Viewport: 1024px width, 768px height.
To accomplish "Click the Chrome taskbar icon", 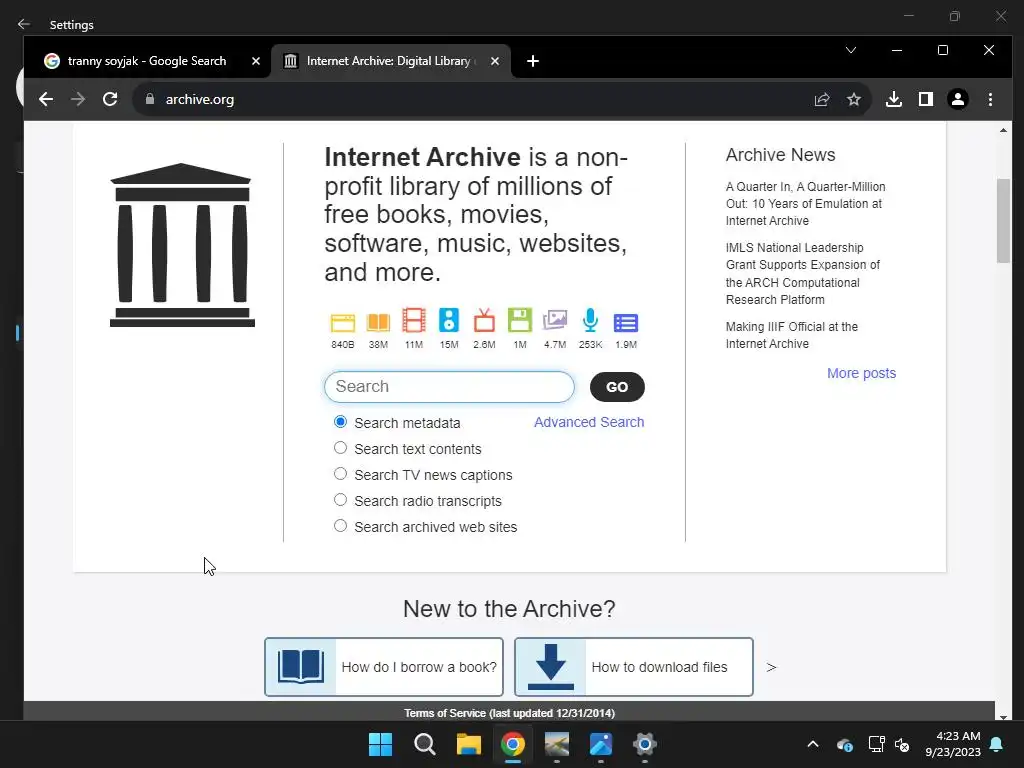I will click(x=513, y=744).
